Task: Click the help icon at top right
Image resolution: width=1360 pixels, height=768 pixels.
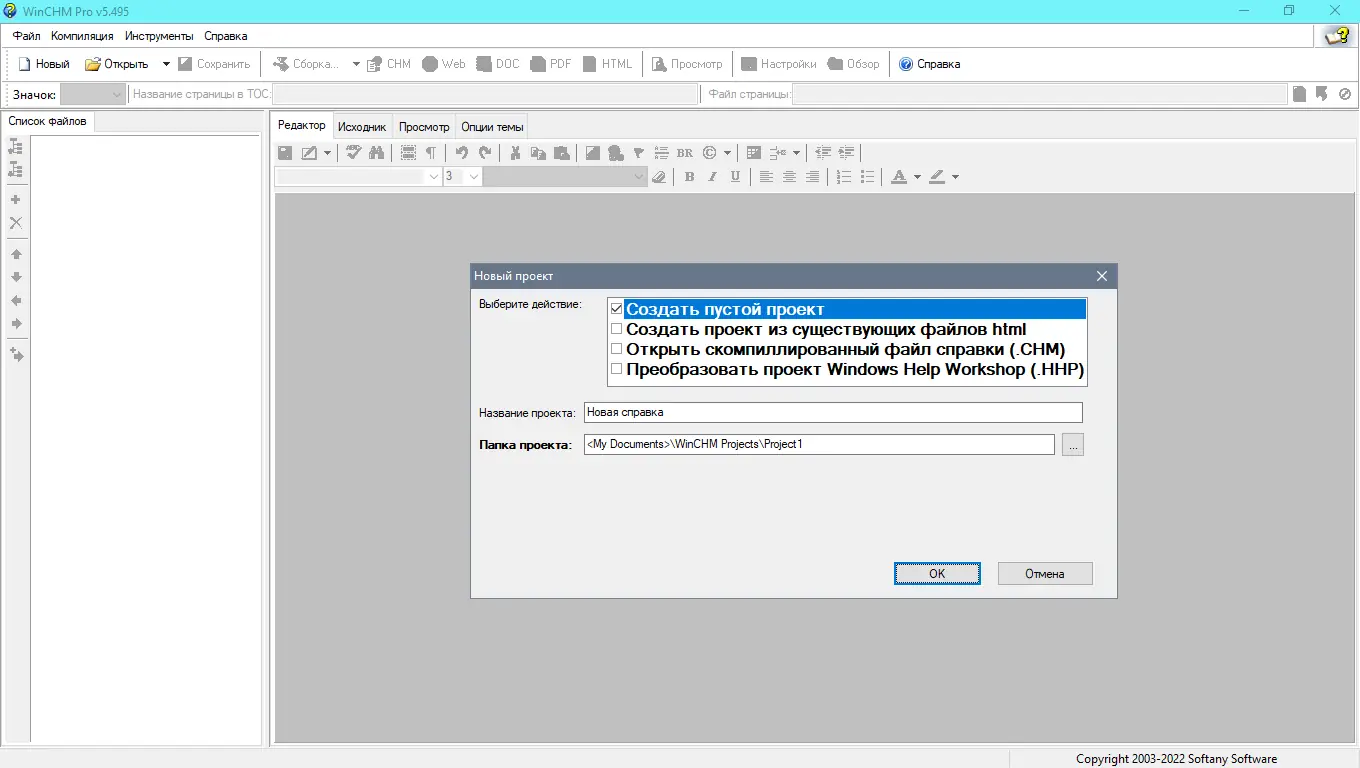Action: coord(1337,36)
